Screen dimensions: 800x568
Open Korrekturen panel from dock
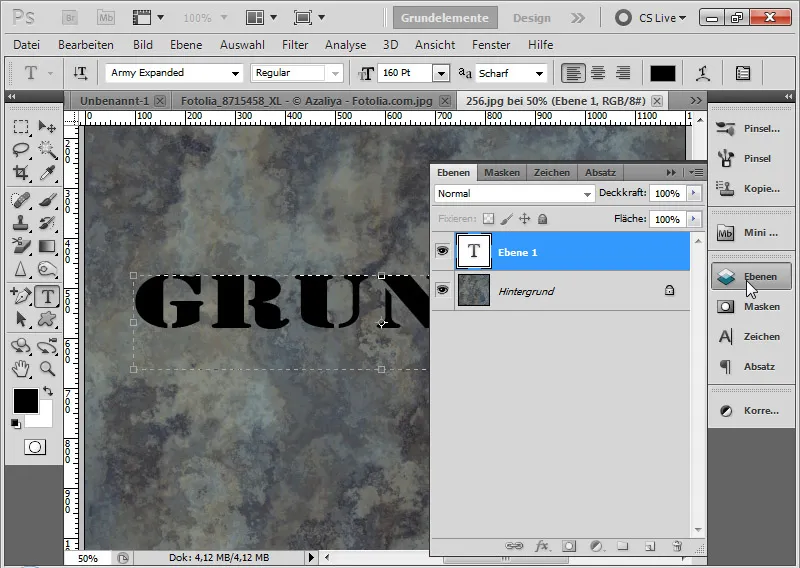pos(749,410)
